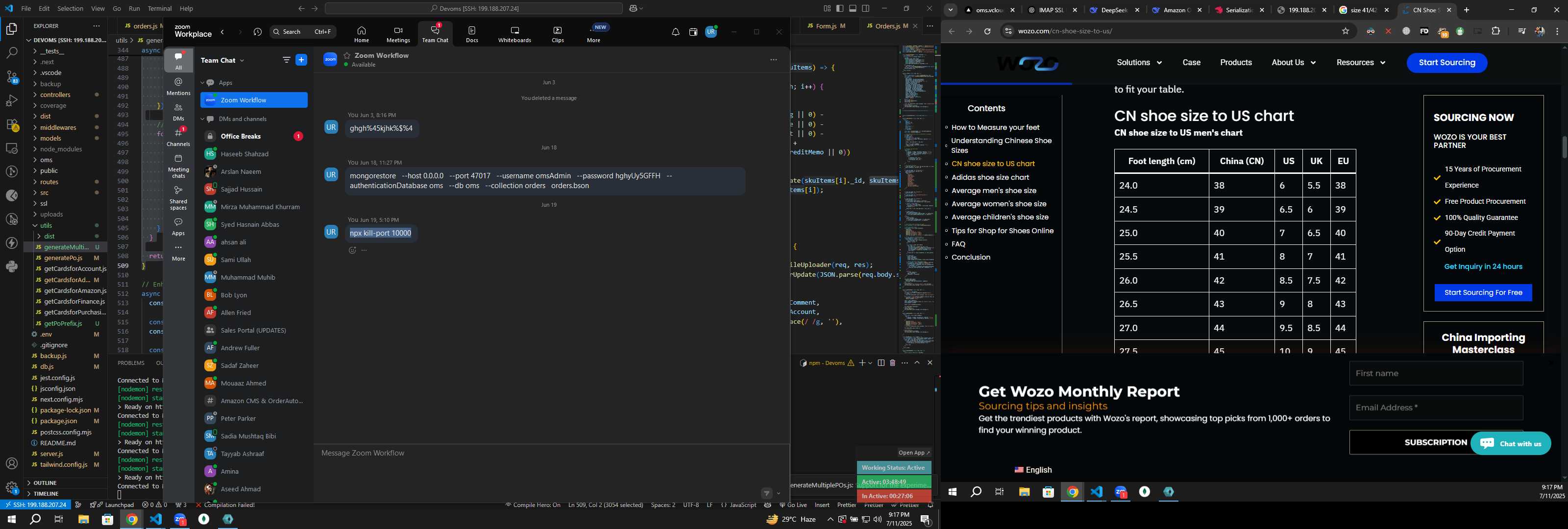Switch to Zoom Meetings tab
This screenshot has width=1568, height=529.
(398, 35)
